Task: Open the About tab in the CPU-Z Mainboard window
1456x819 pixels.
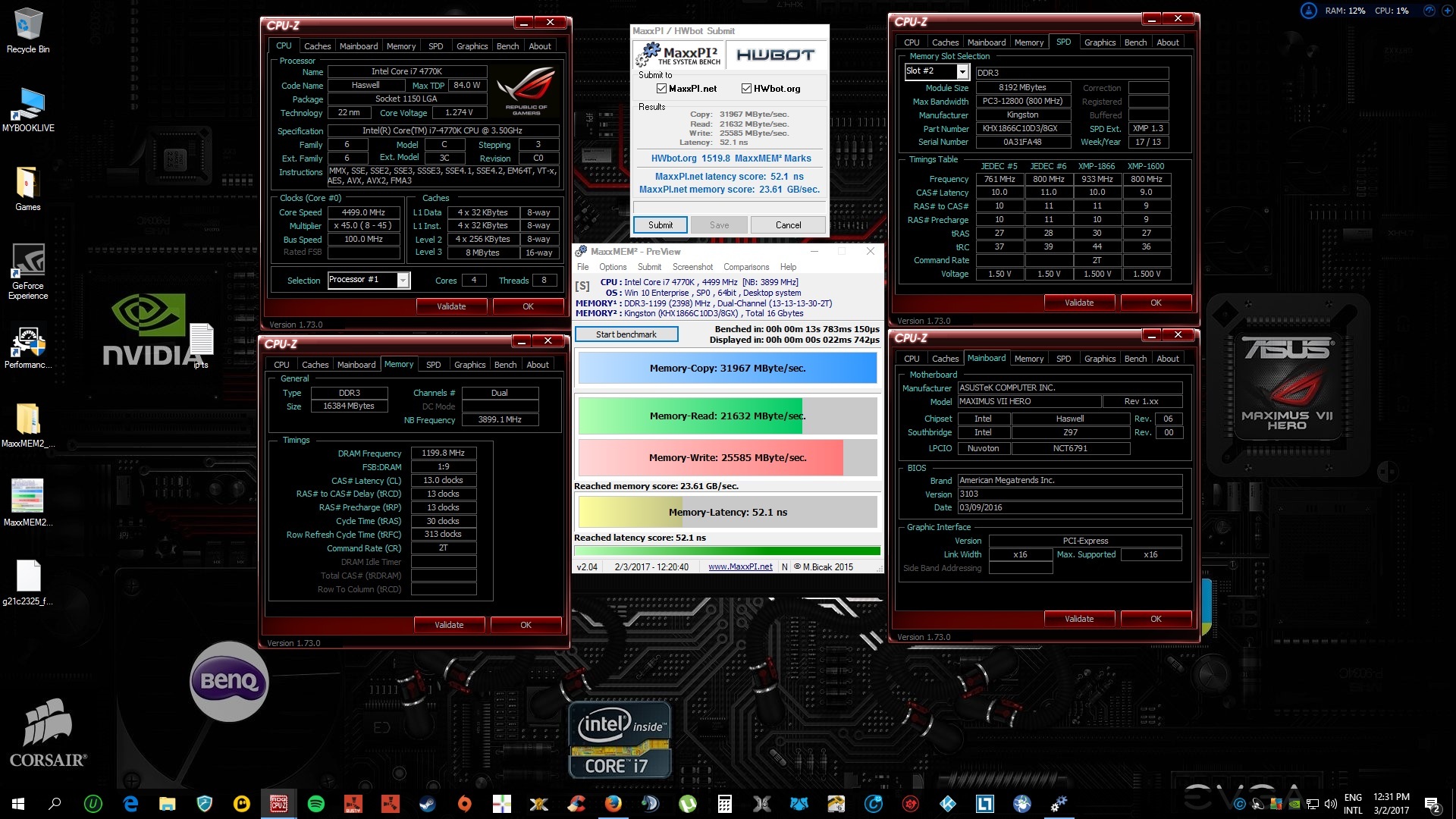Action: point(1168,359)
